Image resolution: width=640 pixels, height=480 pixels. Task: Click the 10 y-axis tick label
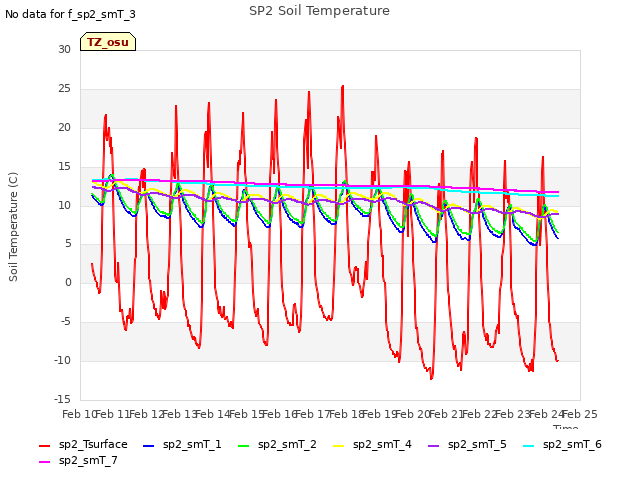tap(64, 205)
